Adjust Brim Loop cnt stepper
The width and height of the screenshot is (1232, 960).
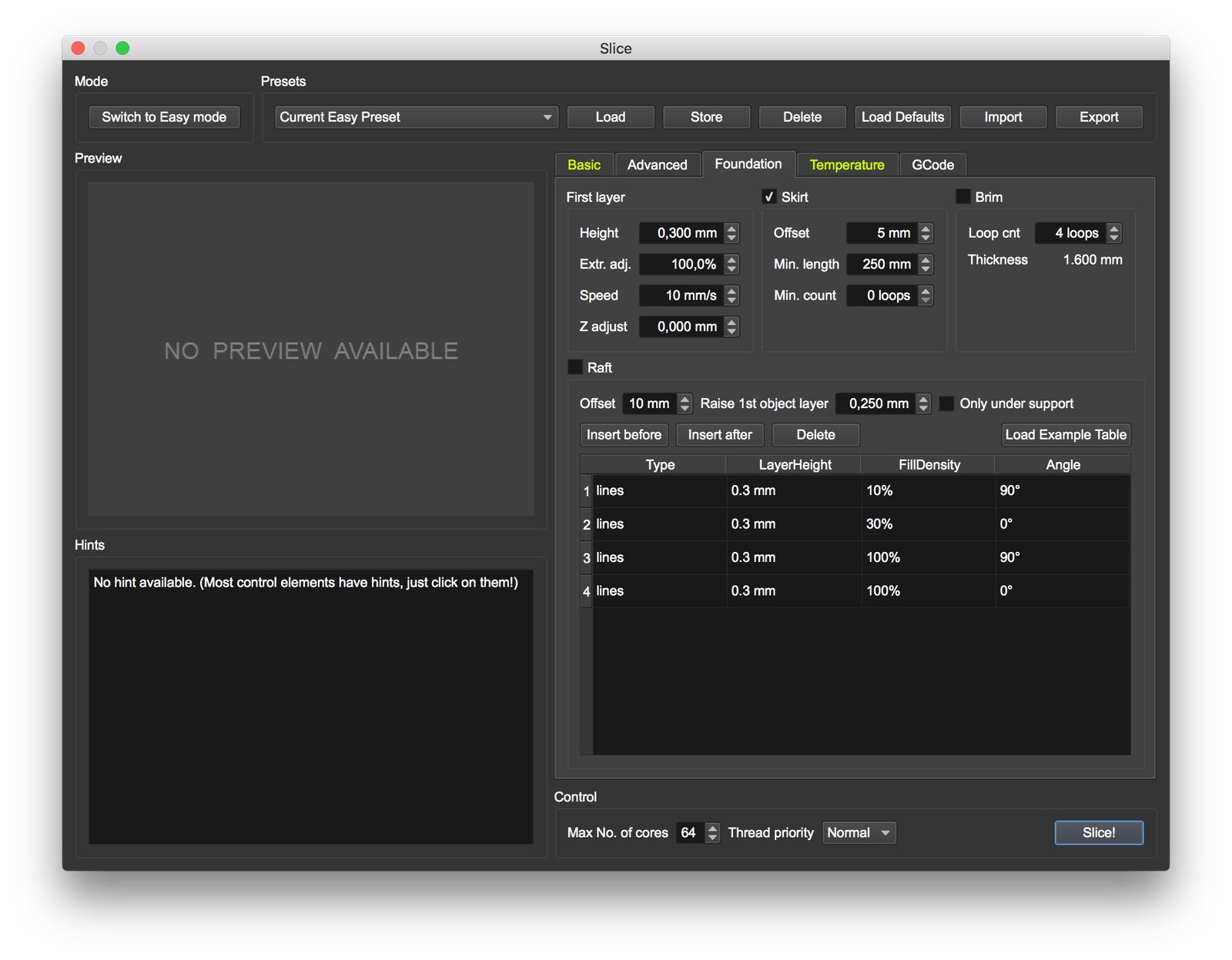pos(1114,232)
